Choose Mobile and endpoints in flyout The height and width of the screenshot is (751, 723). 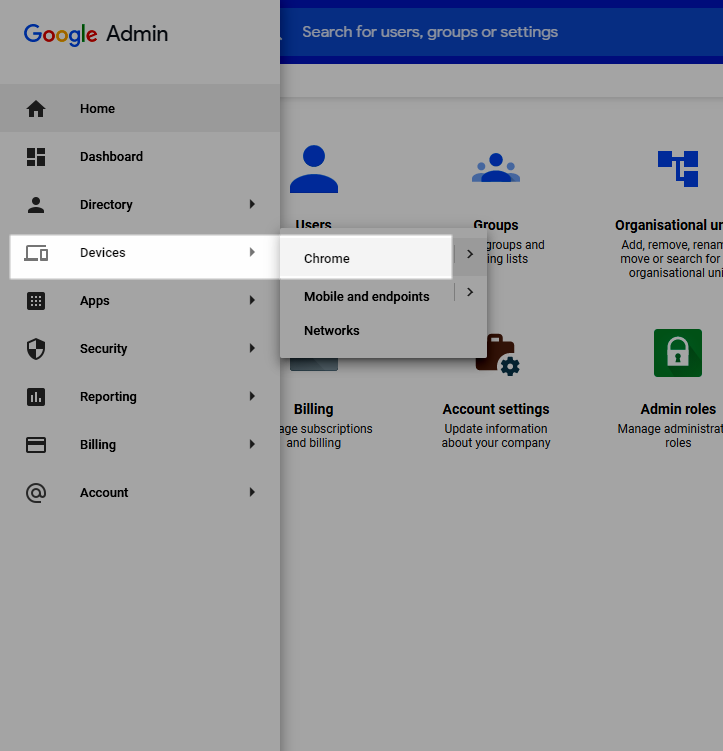coord(366,297)
